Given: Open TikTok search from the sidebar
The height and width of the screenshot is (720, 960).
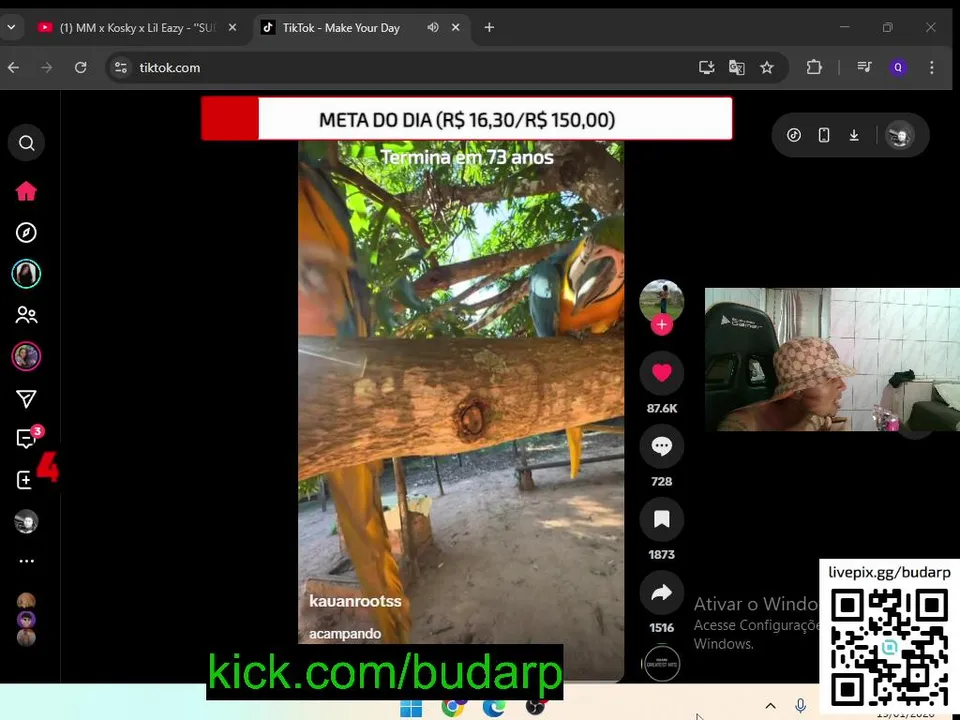Looking at the screenshot, I should [x=26, y=143].
